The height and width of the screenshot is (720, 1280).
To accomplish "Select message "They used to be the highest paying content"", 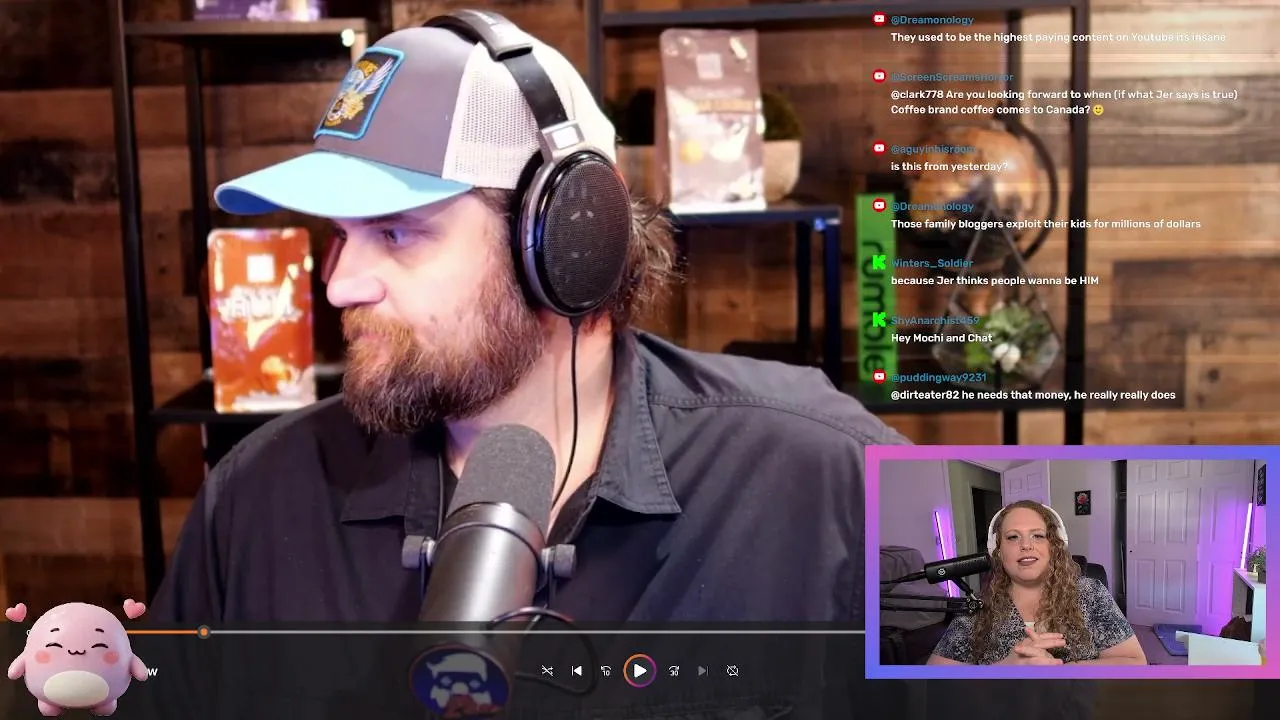I will [x=1058, y=37].
